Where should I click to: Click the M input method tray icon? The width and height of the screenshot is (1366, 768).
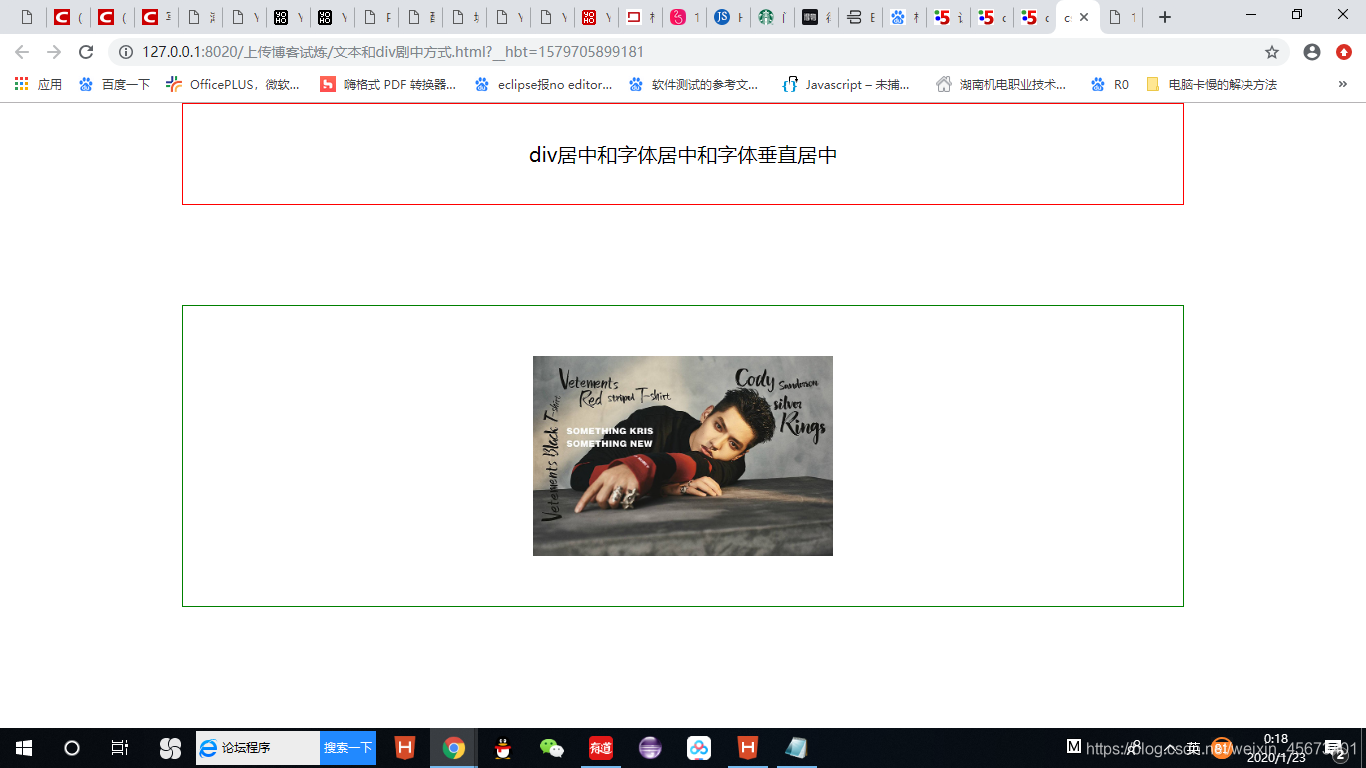(x=1074, y=746)
